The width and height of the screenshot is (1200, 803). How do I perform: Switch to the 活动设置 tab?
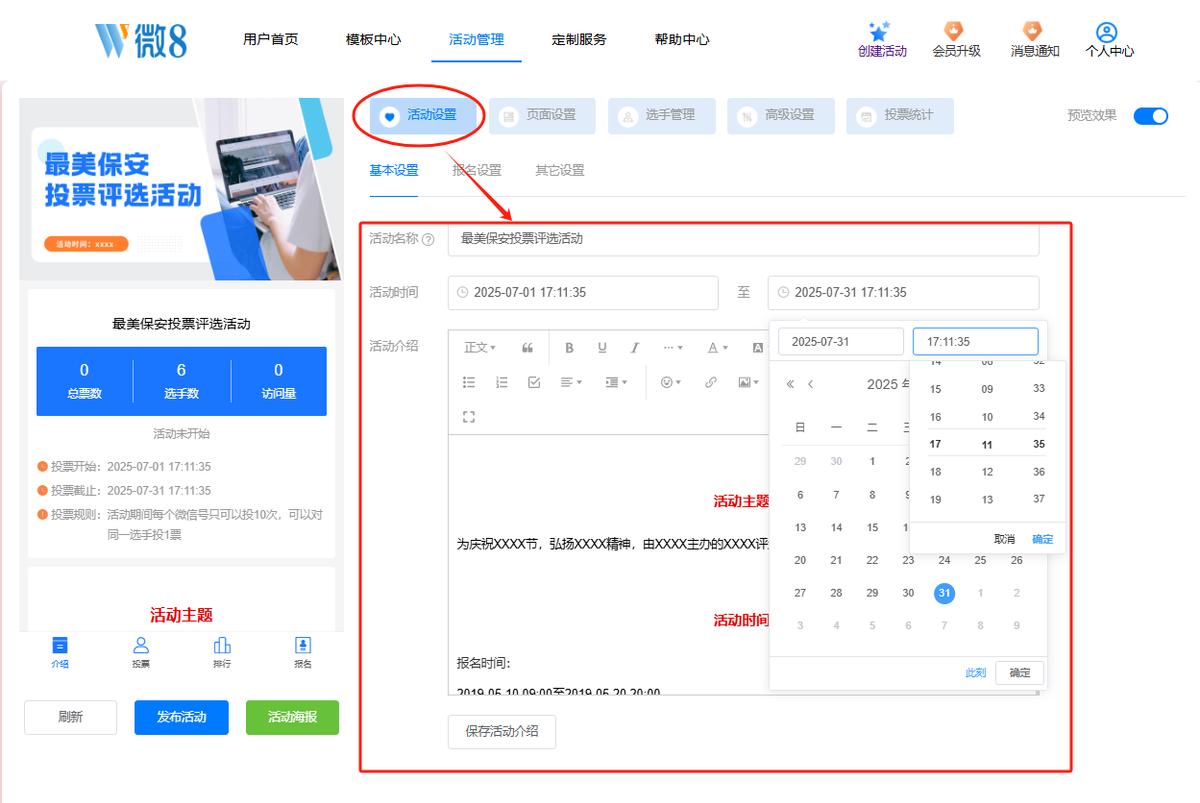coord(423,116)
